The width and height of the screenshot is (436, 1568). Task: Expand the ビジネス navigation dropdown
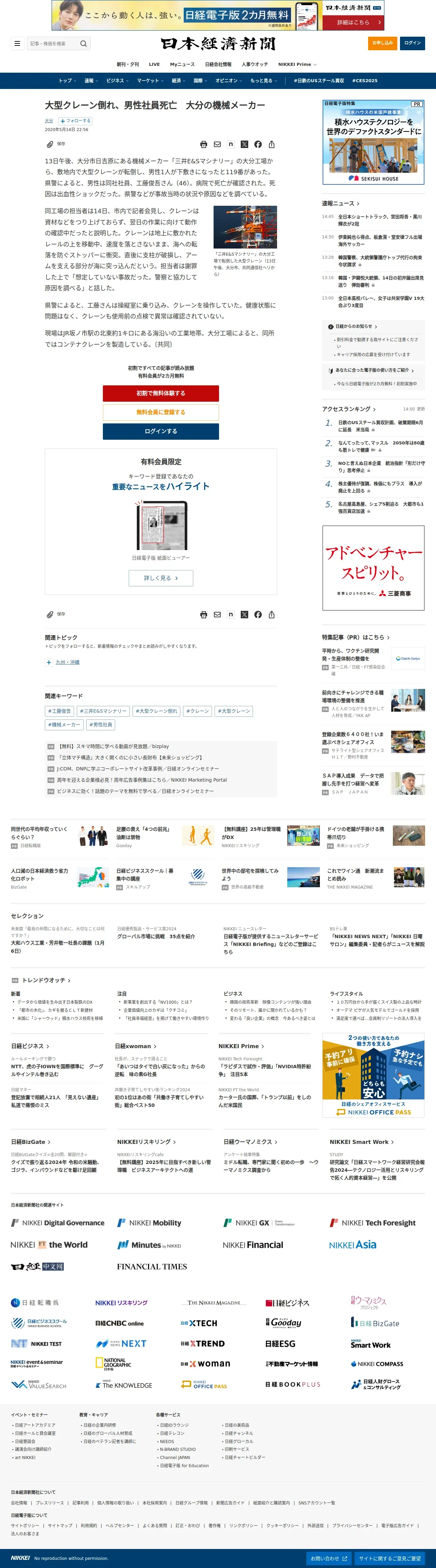[x=117, y=81]
